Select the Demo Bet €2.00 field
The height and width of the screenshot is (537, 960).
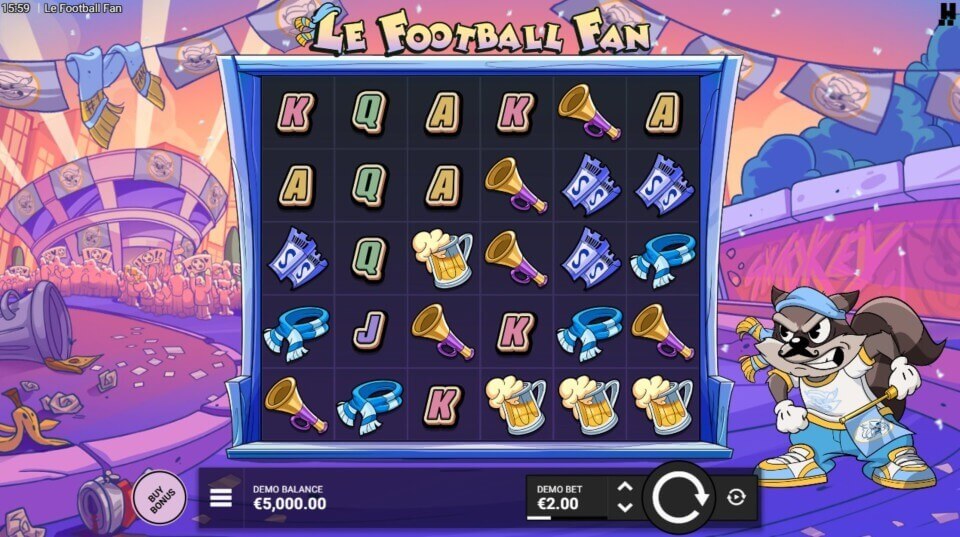click(x=566, y=497)
